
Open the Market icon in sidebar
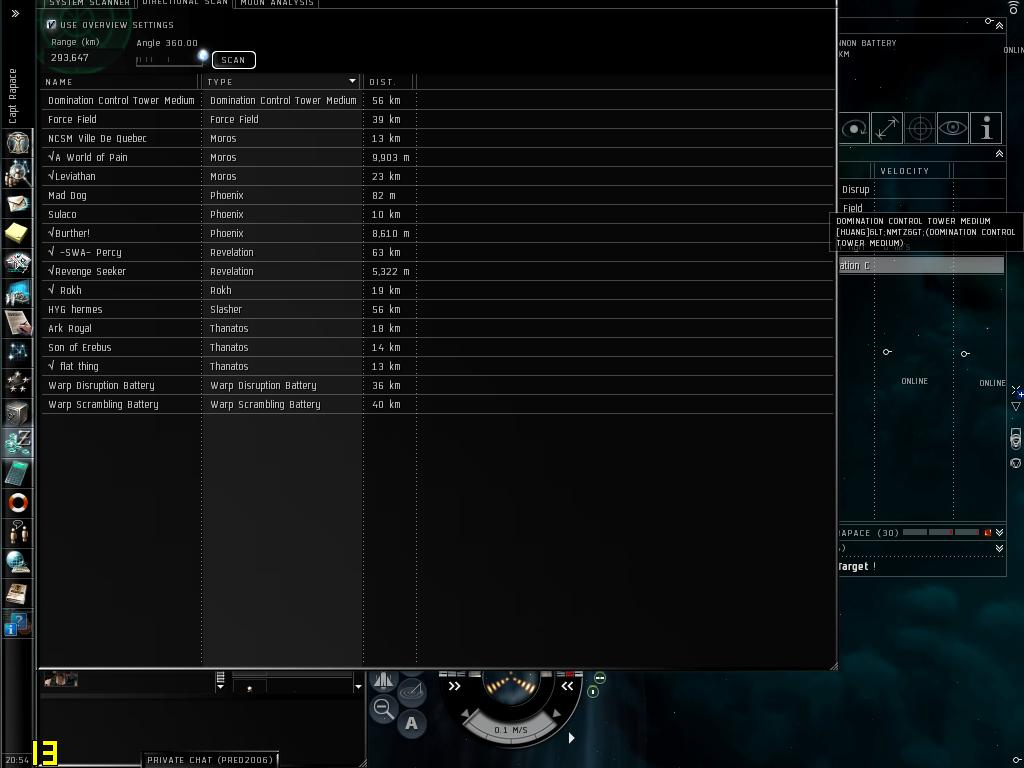tap(18, 293)
